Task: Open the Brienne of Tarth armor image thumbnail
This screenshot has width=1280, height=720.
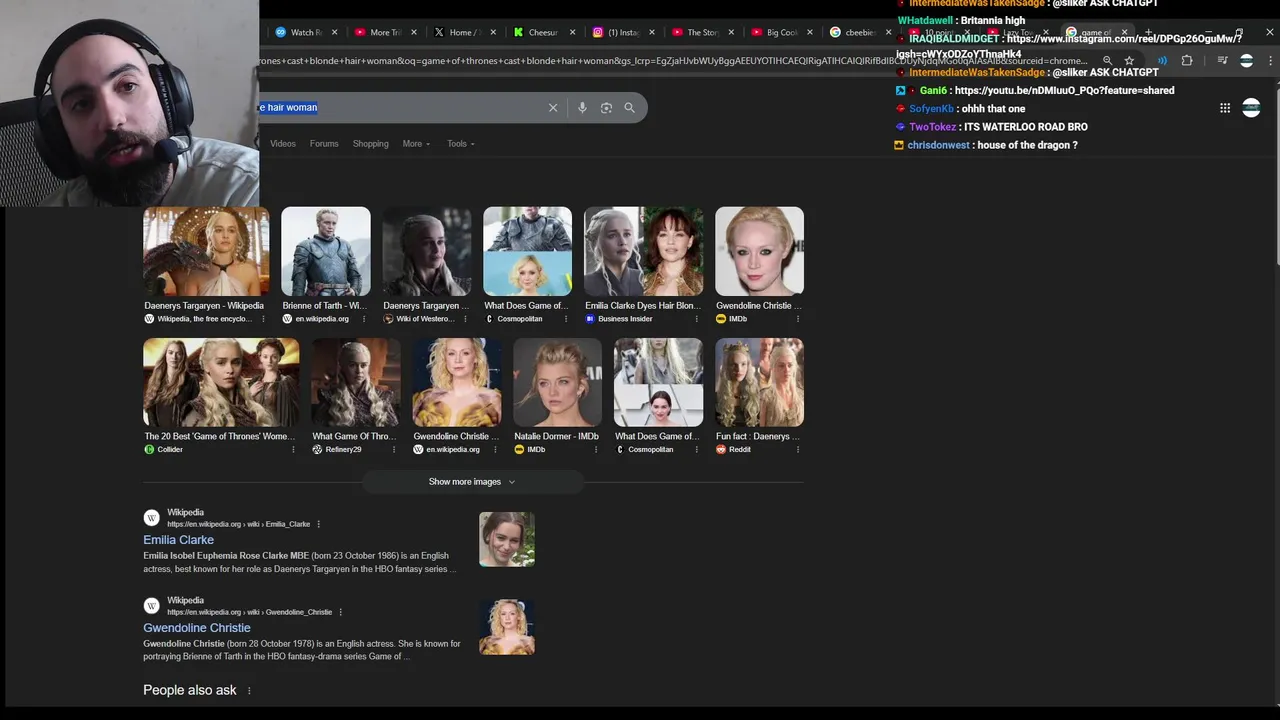Action: [326, 251]
